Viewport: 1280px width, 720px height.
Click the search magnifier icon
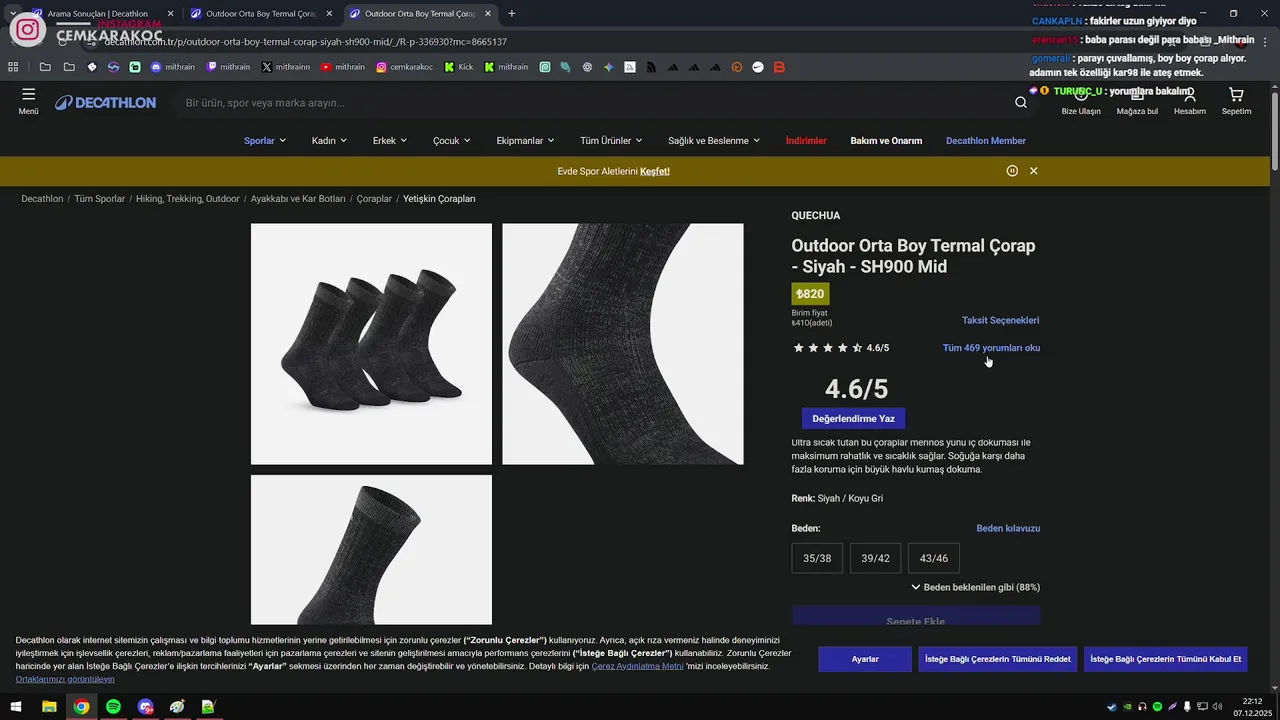(1020, 102)
